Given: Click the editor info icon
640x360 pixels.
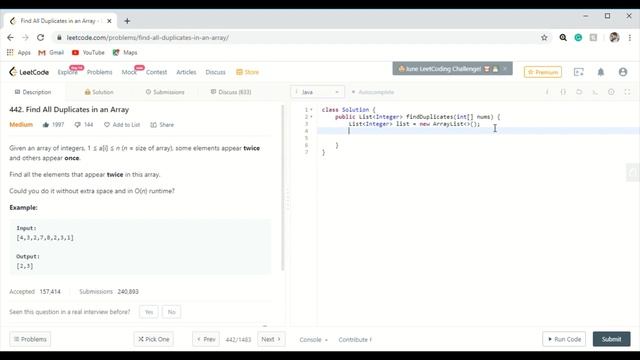Looking at the screenshot, I should (x=547, y=92).
